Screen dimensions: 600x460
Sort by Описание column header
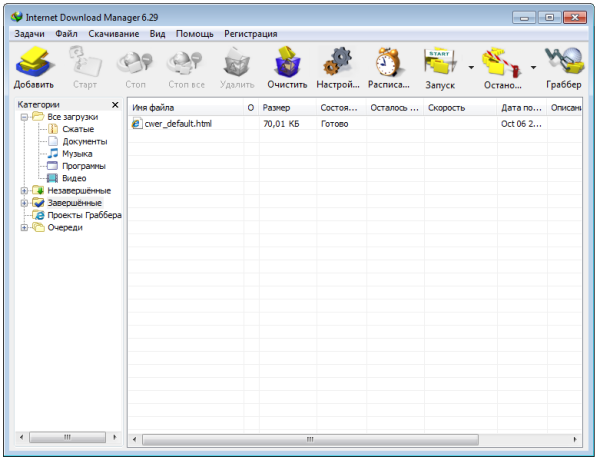[x=564, y=108]
